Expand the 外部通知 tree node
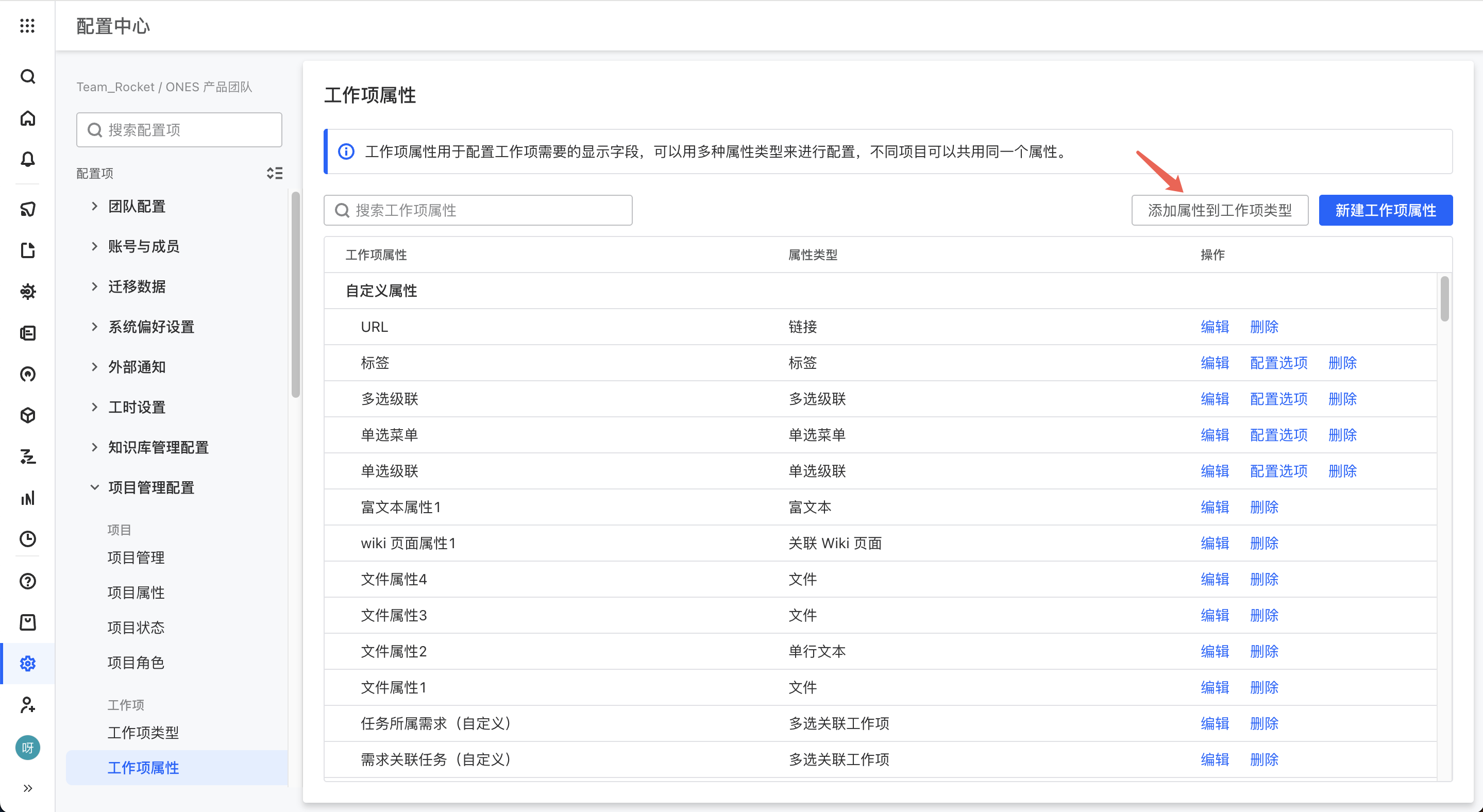Screen dimensions: 1483x812 94,366
